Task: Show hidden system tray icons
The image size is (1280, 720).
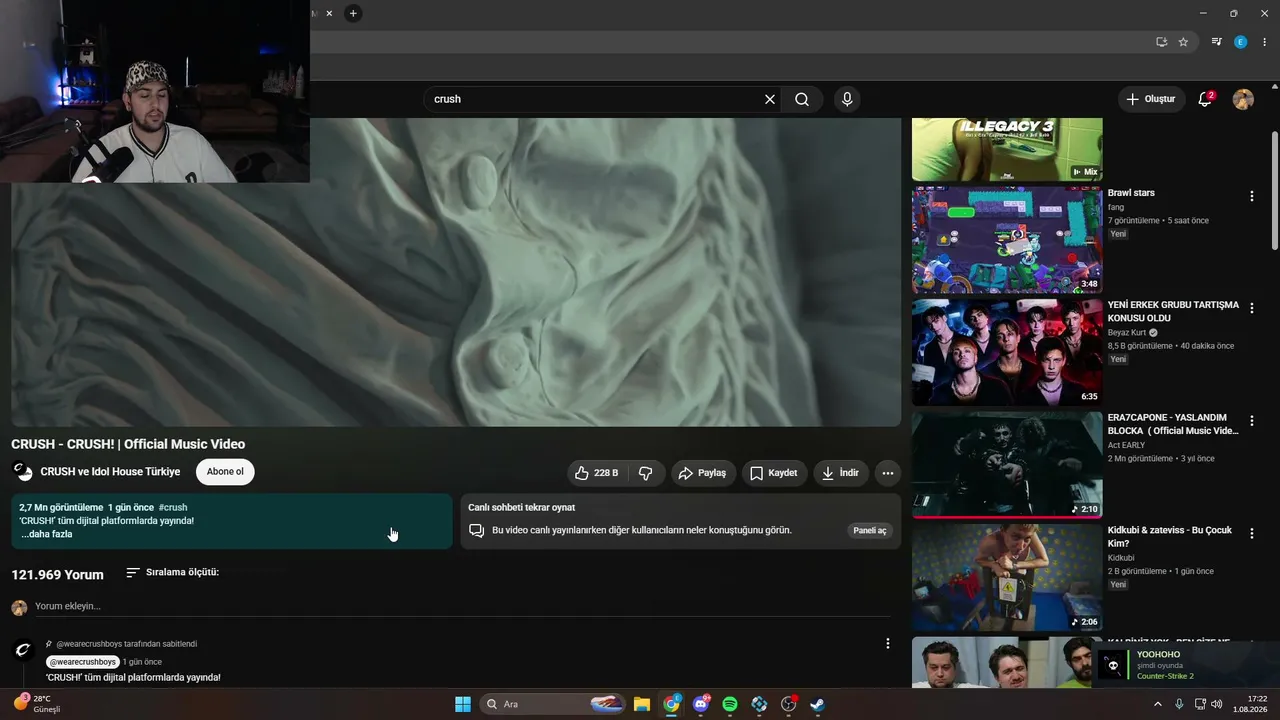Action: pos(1158,704)
